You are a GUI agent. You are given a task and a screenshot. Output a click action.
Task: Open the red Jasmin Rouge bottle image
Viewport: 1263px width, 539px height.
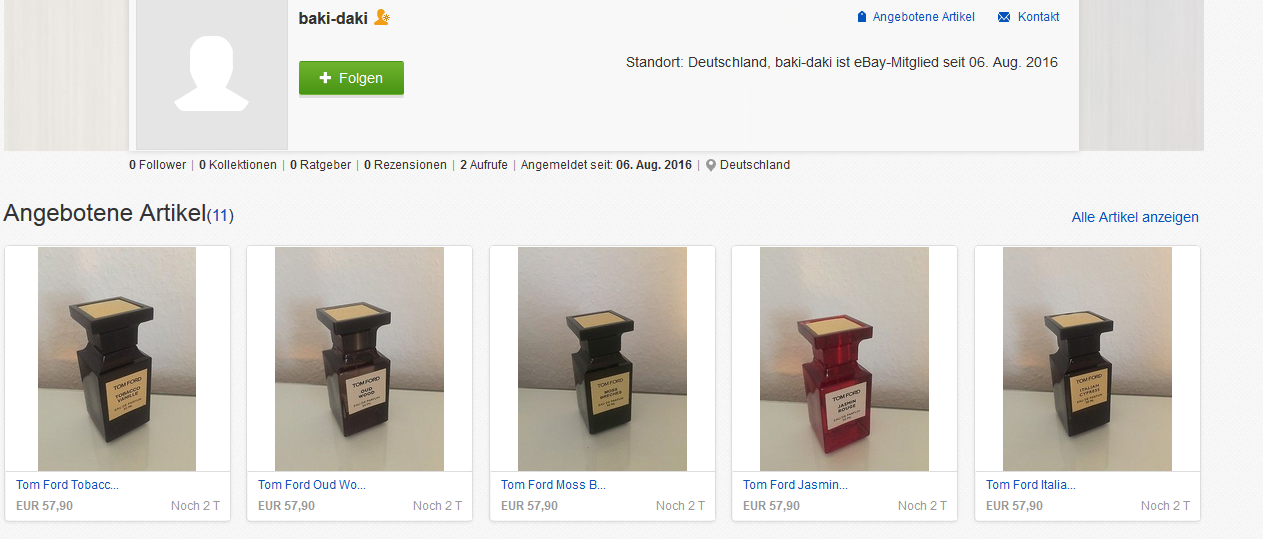tap(844, 359)
